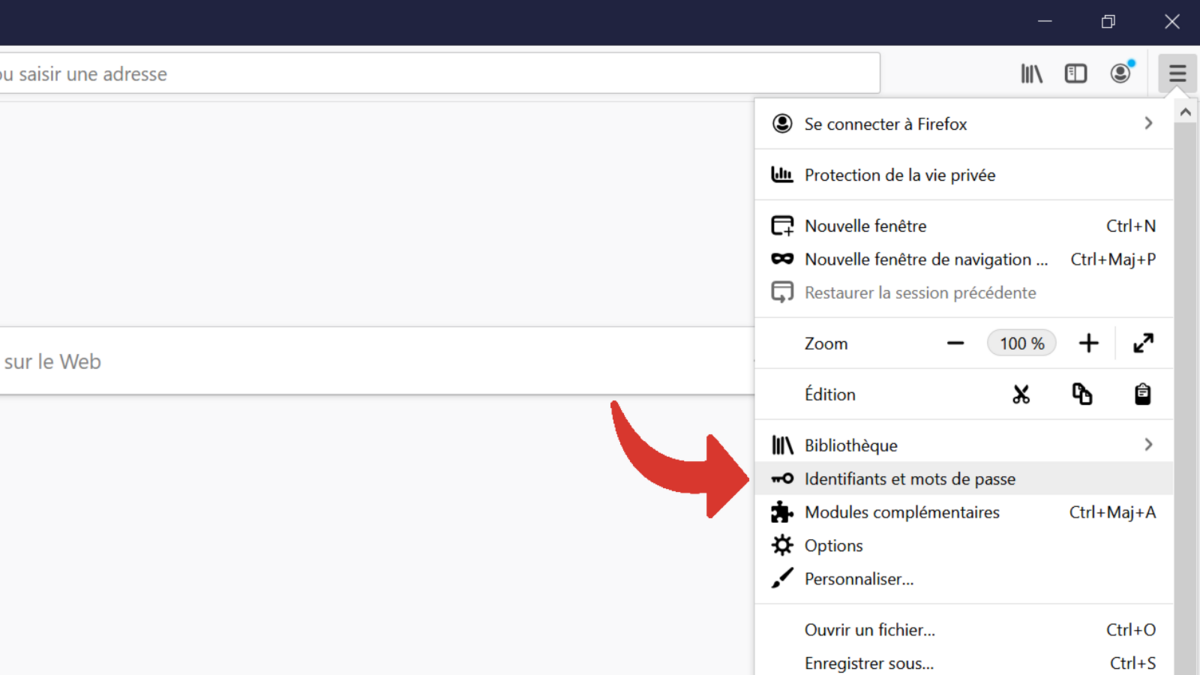Image resolution: width=1200 pixels, height=675 pixels.
Task: Click the Ctrl+N shortcut text
Action: click(x=1131, y=226)
